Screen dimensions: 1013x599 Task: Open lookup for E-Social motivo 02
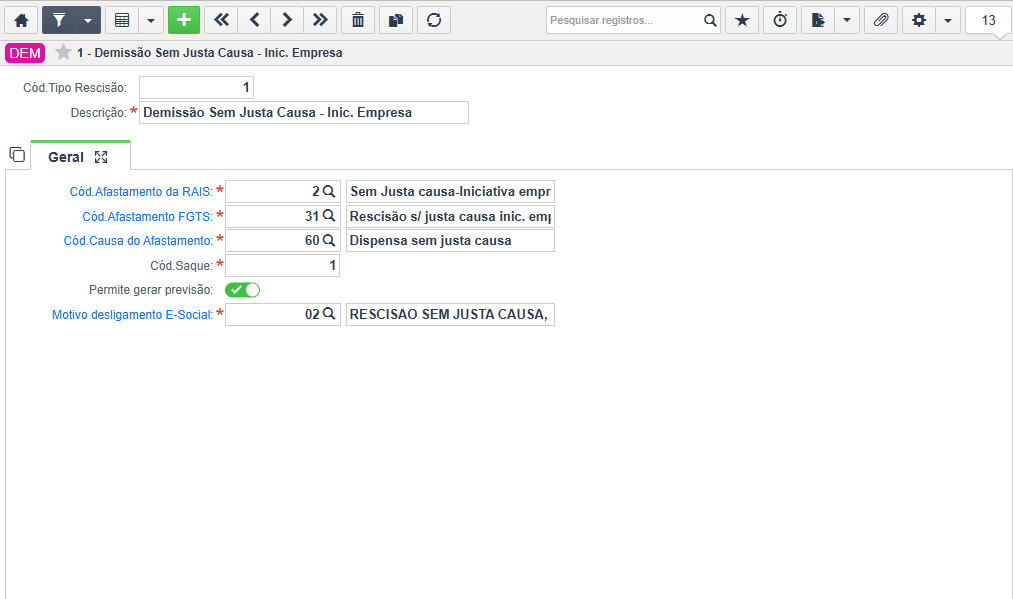coord(329,314)
